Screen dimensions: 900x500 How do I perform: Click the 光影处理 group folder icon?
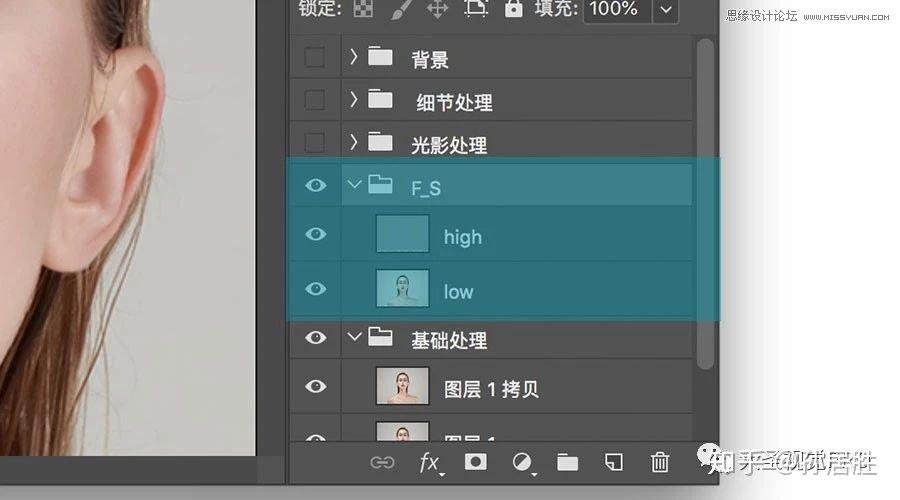380,142
